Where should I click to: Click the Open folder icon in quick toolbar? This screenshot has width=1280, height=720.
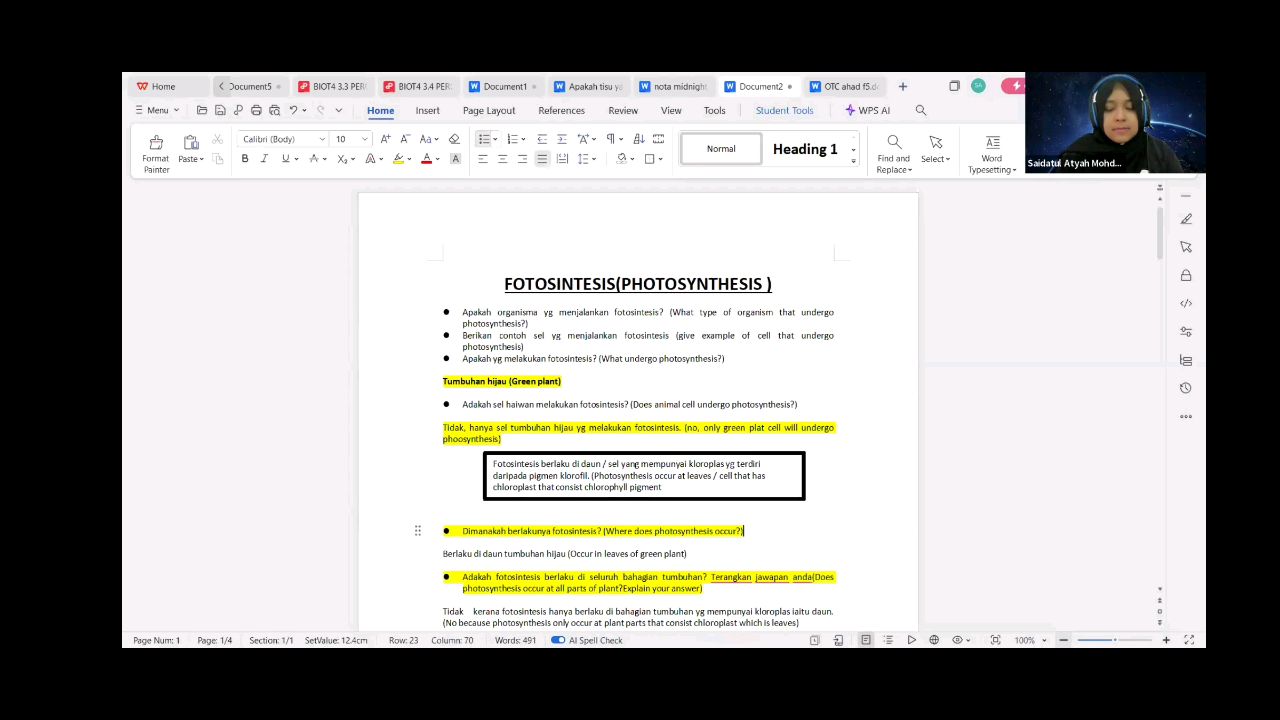pos(202,110)
